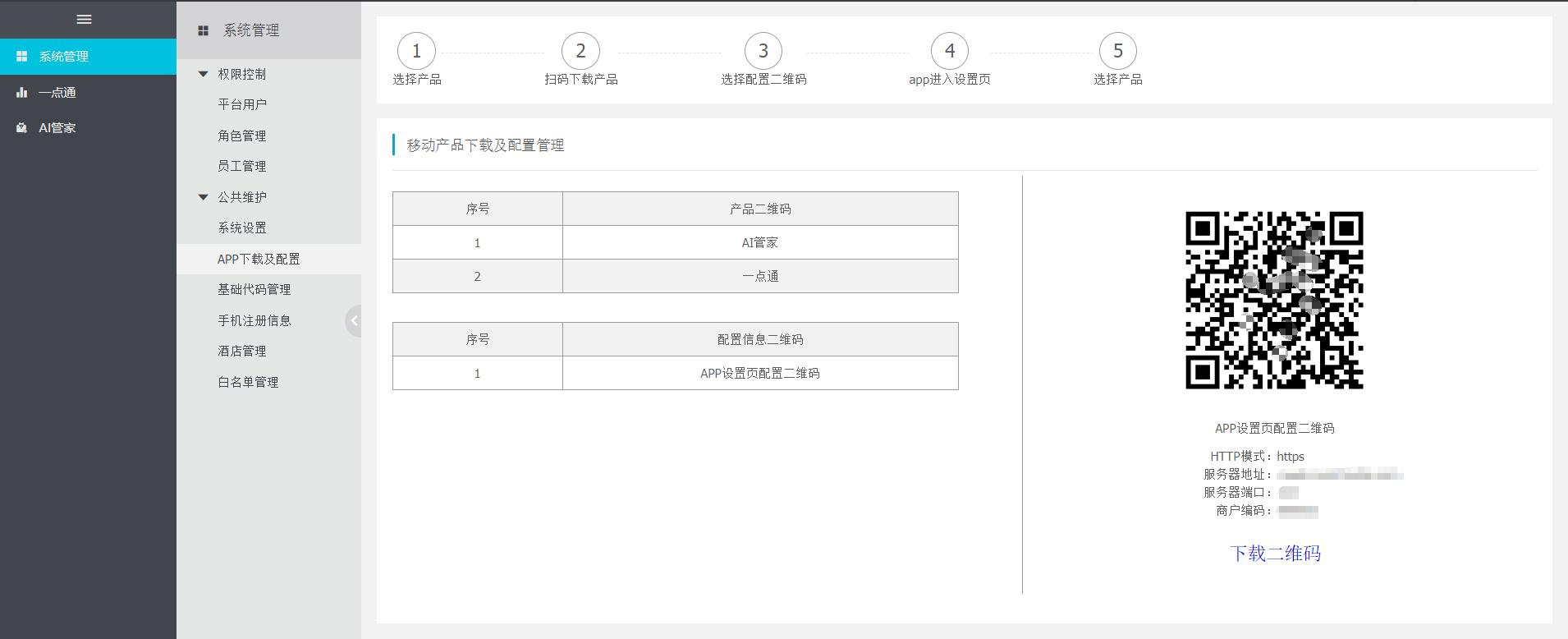Click the 序号 header in product table
Viewport: 1568px width, 639px height.
478,209
